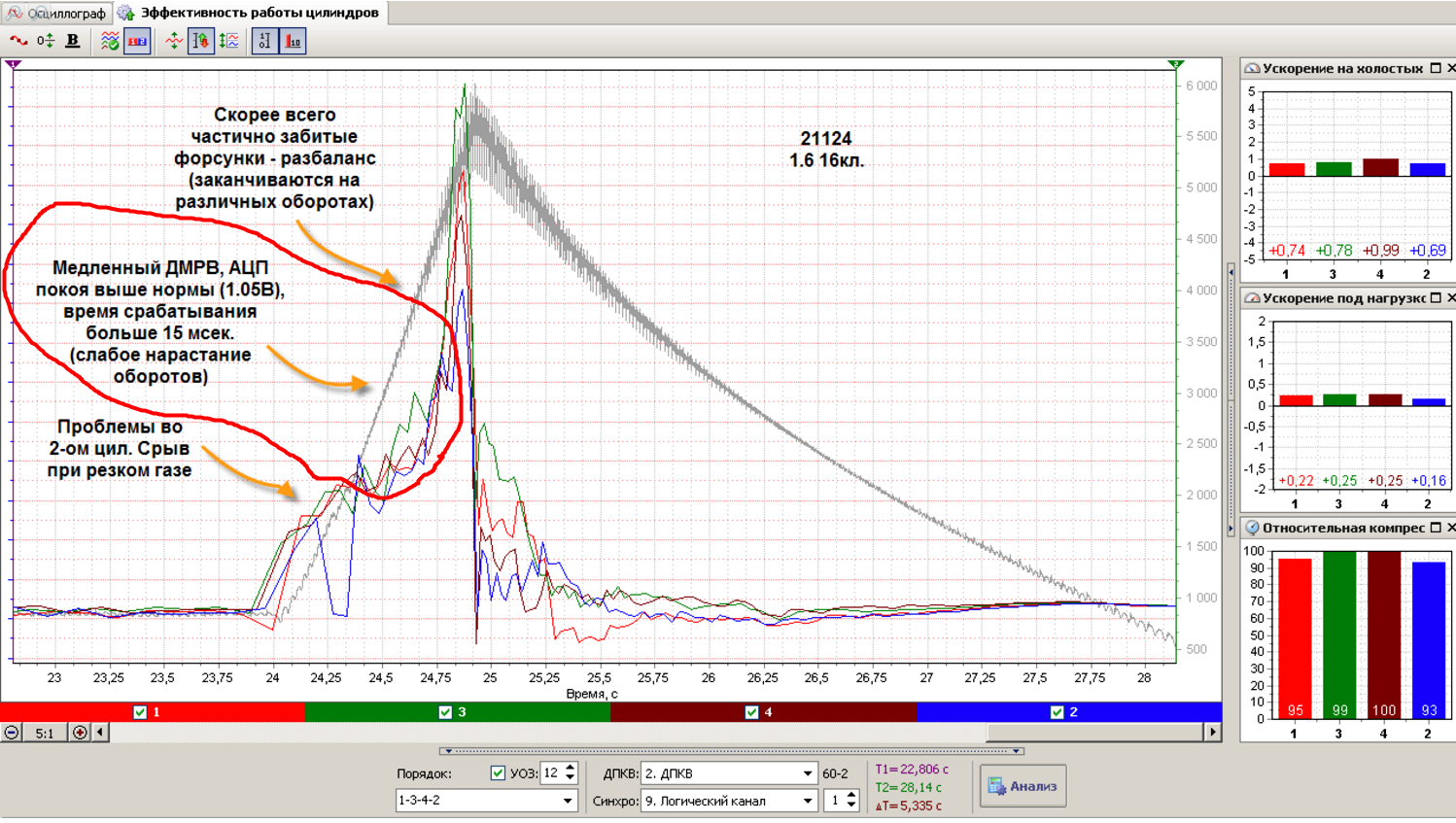The width and height of the screenshot is (1456, 823).
Task: Toggle the 1/0 scale toolbar icon
Action: point(264,41)
